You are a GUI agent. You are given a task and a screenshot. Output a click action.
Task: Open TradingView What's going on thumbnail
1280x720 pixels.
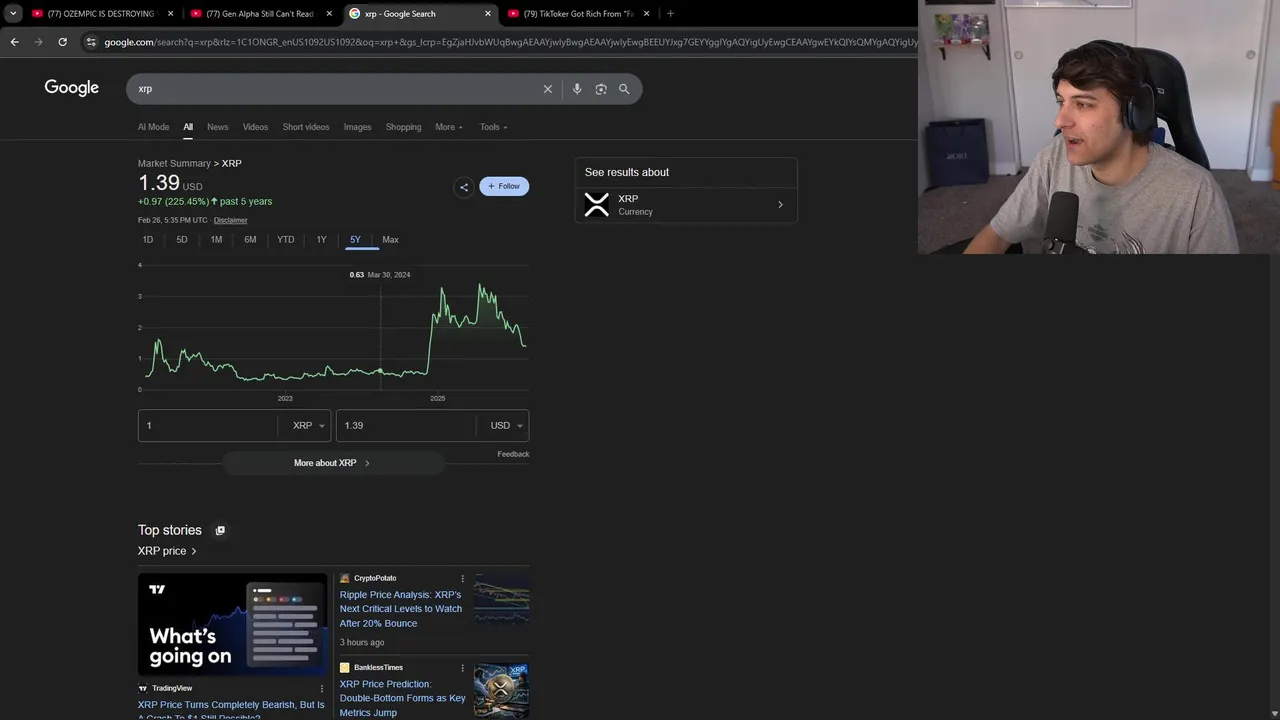tap(232, 622)
